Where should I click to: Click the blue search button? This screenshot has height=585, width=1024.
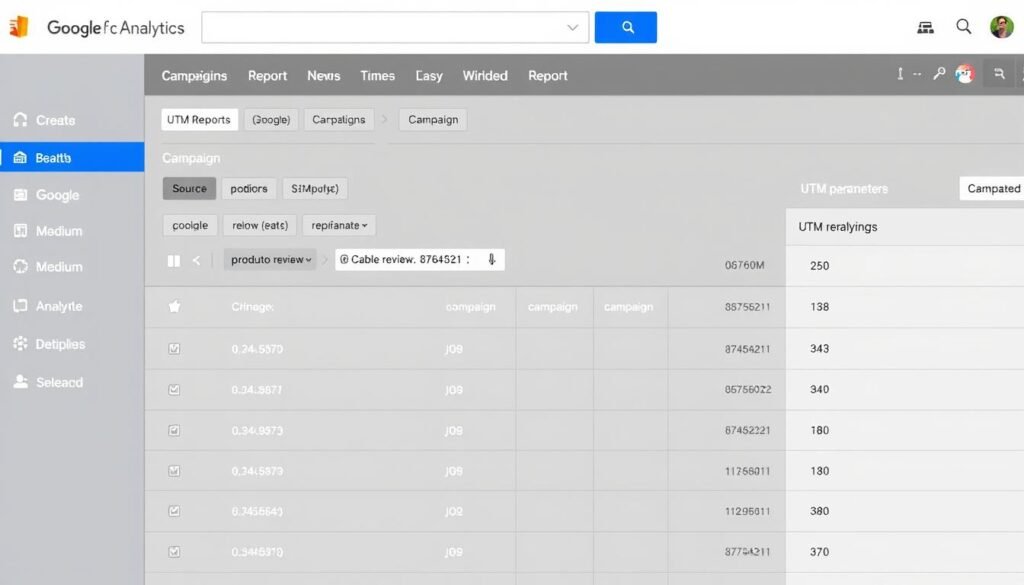pyautogui.click(x=625, y=27)
